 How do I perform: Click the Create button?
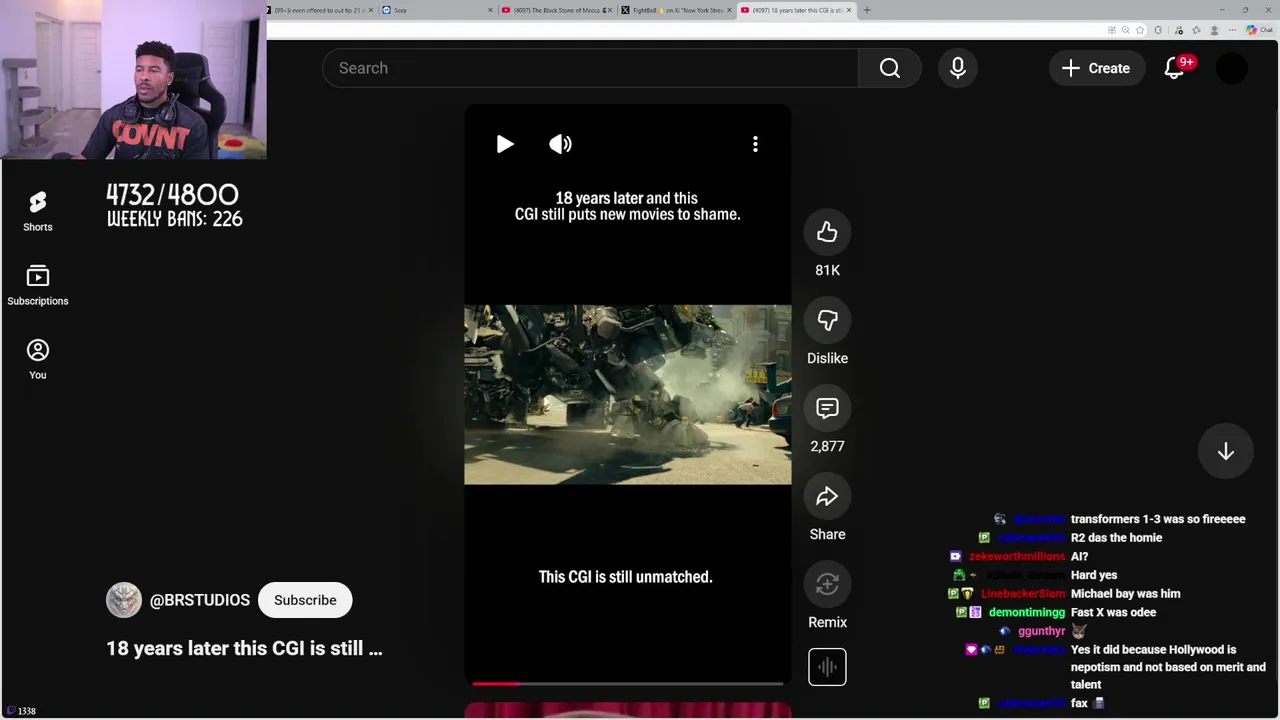(x=1097, y=68)
